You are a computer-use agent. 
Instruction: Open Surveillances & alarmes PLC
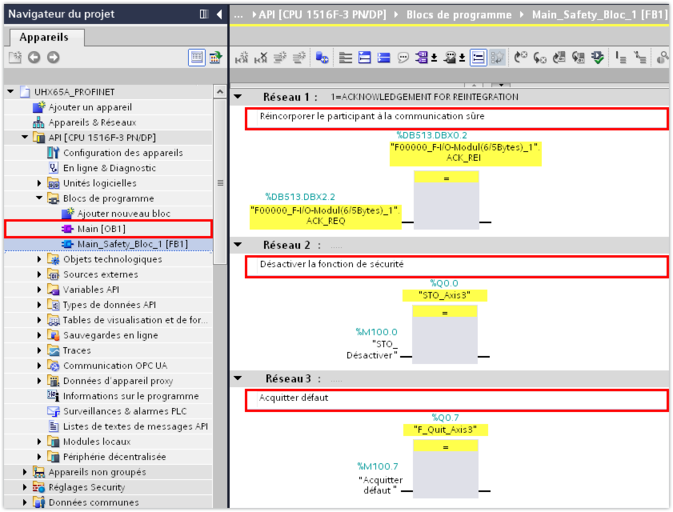tap(124, 411)
